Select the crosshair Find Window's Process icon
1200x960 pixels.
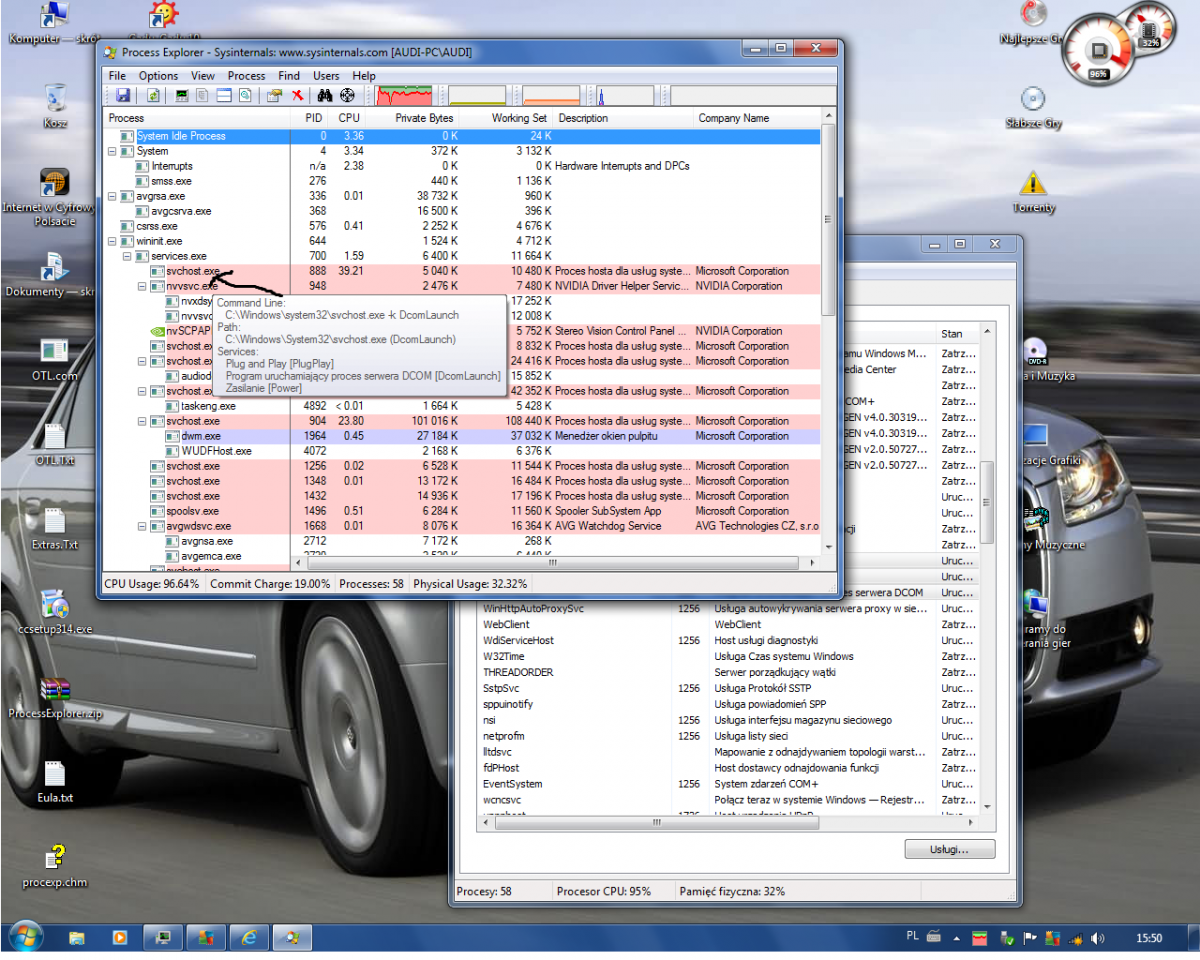[347, 96]
